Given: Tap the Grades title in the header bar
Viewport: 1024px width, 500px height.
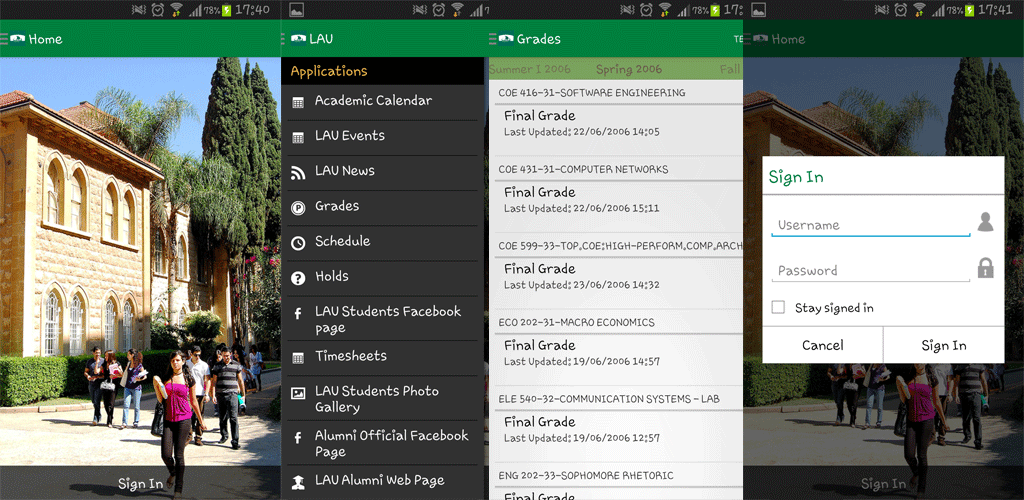Looking at the screenshot, I should (x=539, y=39).
